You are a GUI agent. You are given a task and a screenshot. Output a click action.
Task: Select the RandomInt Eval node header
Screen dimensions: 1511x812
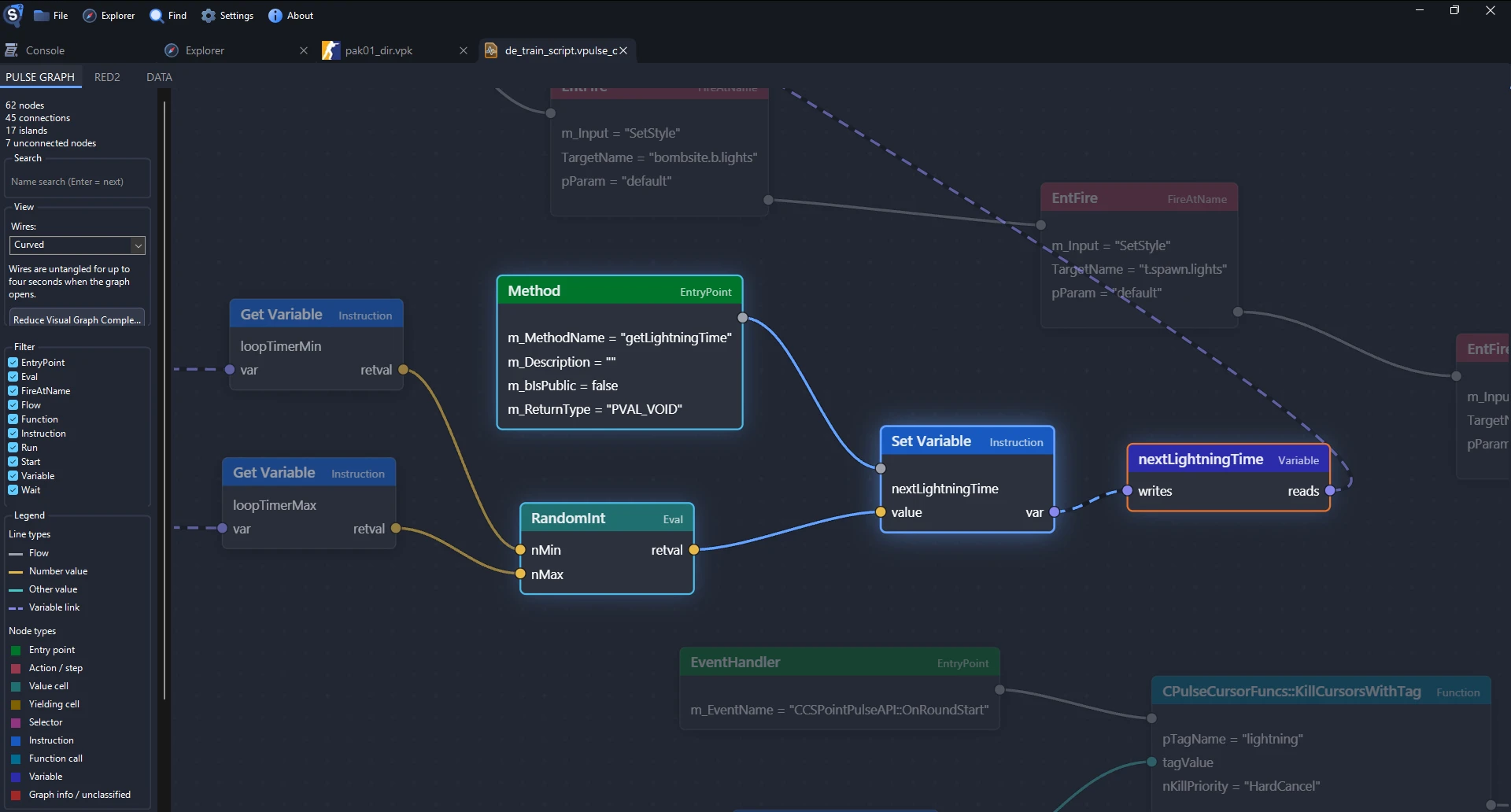point(607,519)
